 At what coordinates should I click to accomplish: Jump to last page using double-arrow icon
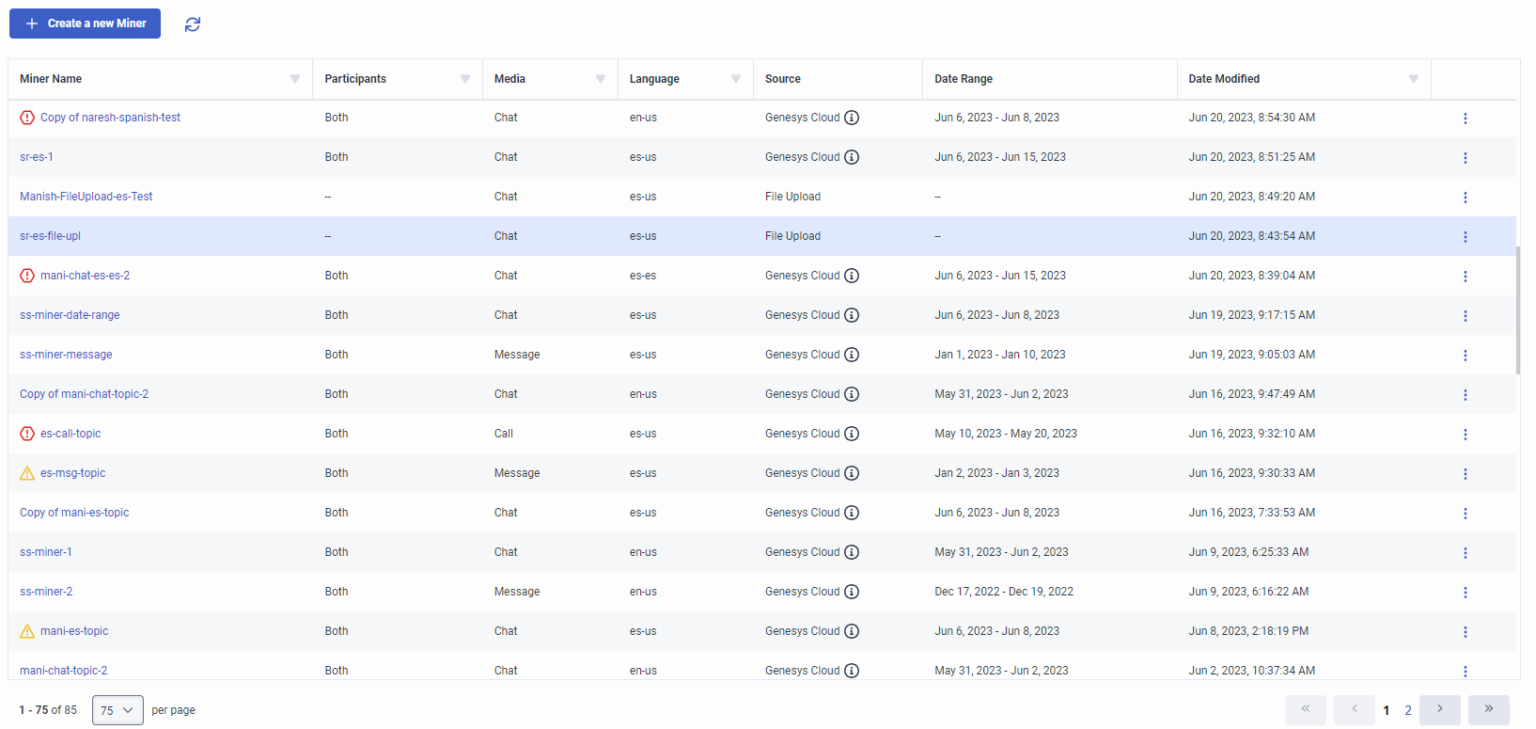click(x=1489, y=709)
